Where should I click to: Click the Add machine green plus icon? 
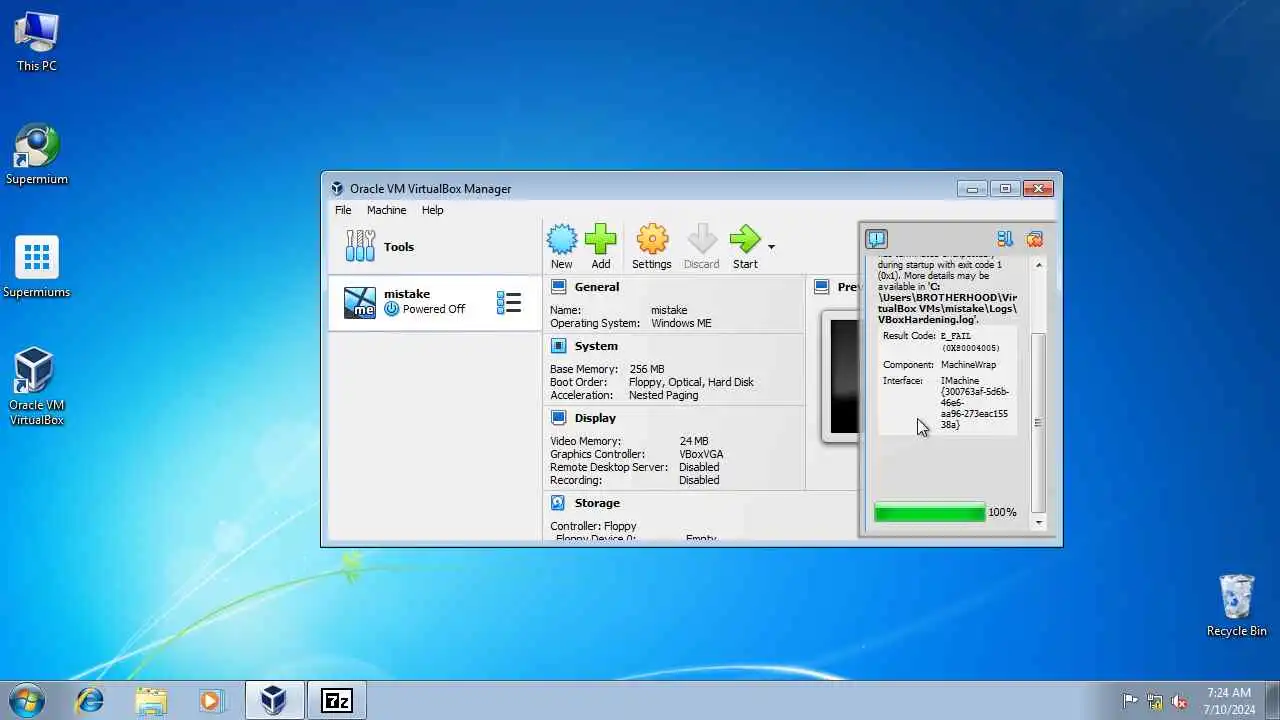pyautogui.click(x=601, y=247)
